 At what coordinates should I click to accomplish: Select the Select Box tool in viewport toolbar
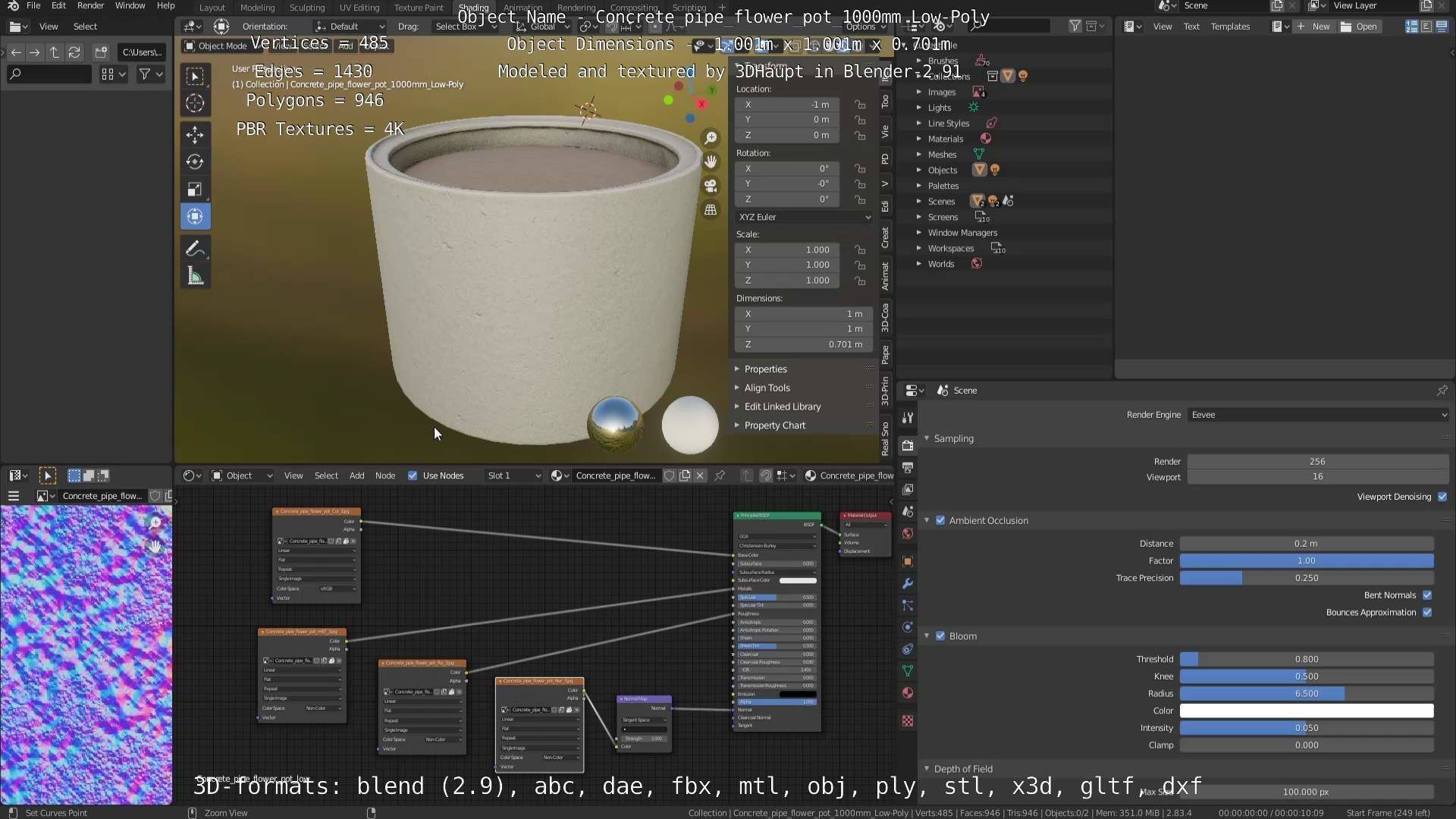point(195,76)
